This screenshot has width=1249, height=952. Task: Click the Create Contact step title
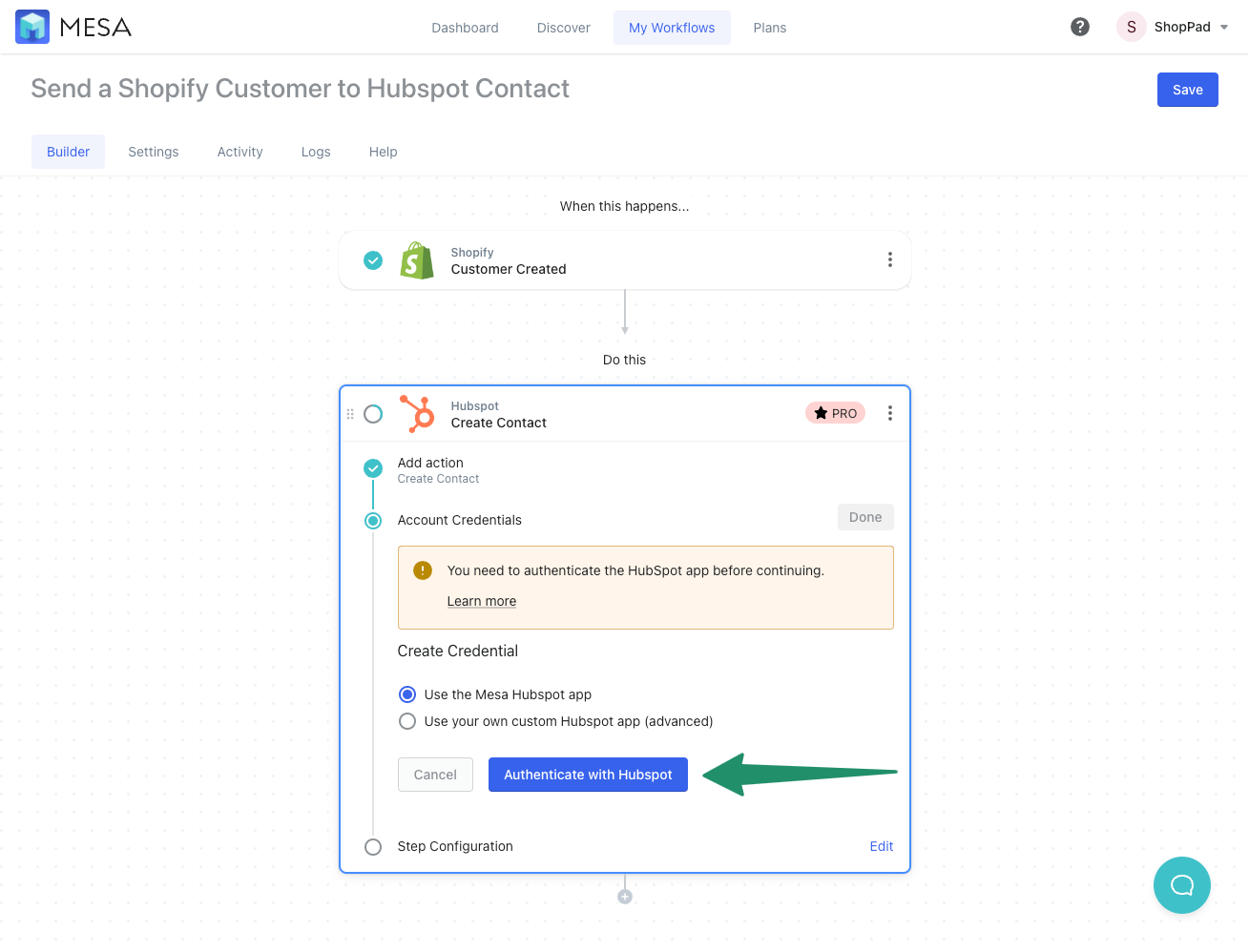coord(499,423)
